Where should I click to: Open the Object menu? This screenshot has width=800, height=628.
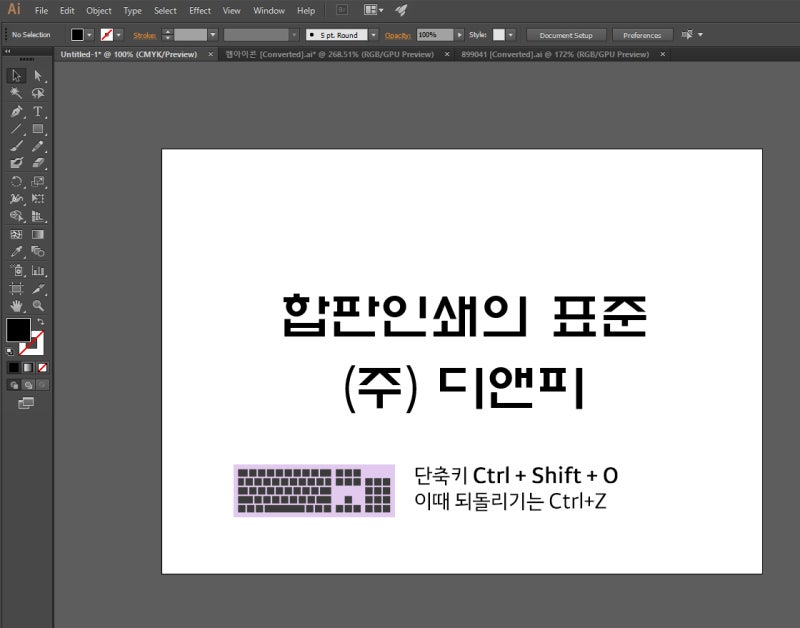pyautogui.click(x=99, y=11)
